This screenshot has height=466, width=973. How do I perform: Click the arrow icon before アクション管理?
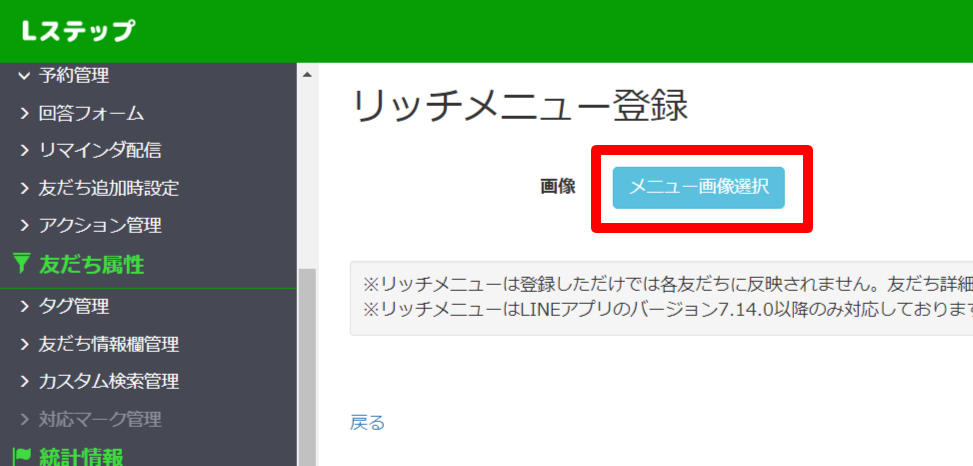tap(25, 226)
